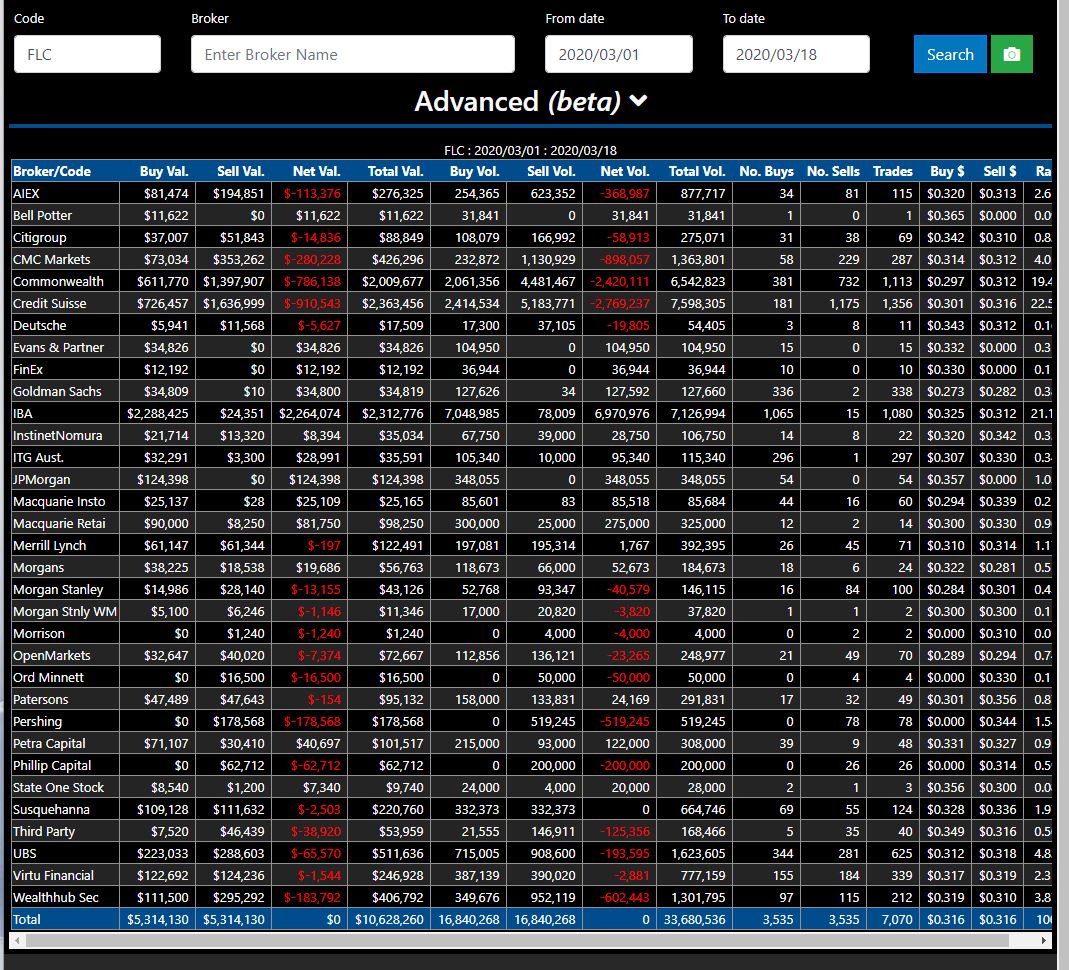Select the Wealthhub Sec broker name
This screenshot has width=1069, height=970.
click(56, 898)
